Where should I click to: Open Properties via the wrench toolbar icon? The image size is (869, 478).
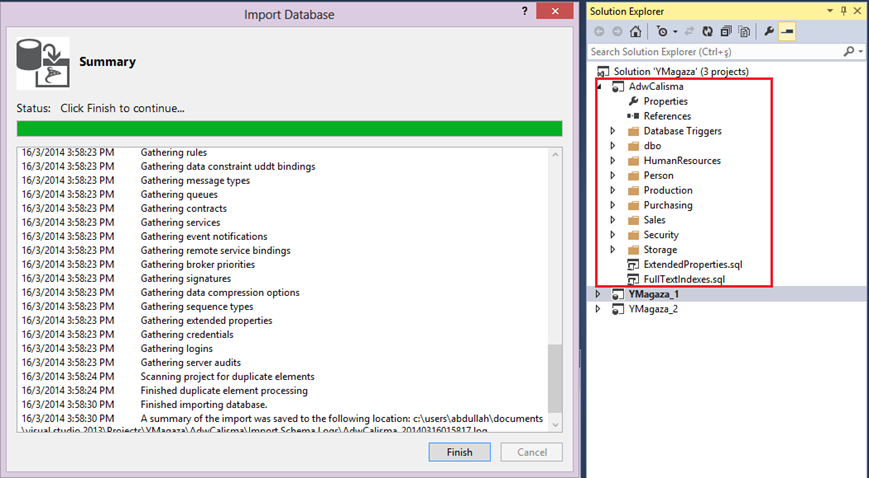[769, 32]
